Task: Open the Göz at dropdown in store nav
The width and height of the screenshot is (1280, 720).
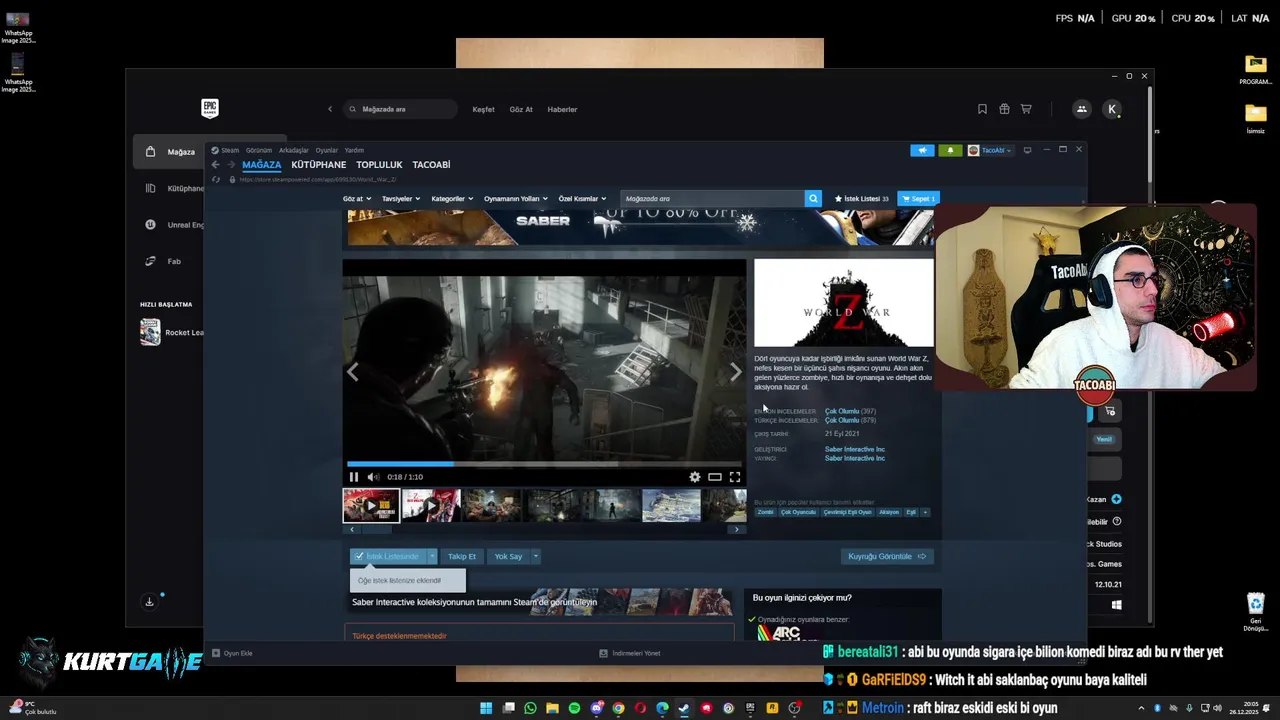Action: tap(357, 199)
